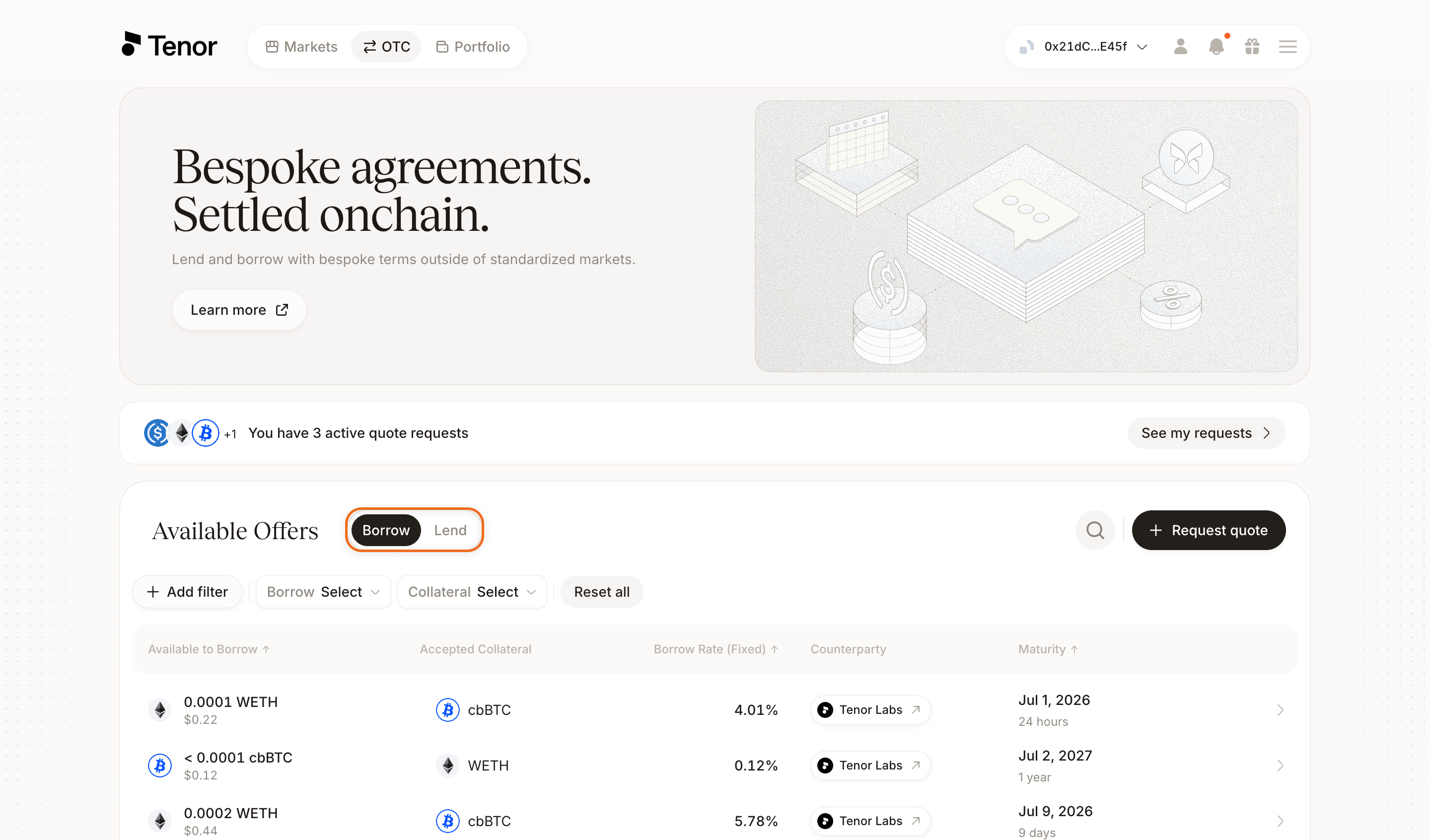Click the Request quote button
Image resolution: width=1430 pixels, height=840 pixels.
click(1209, 530)
